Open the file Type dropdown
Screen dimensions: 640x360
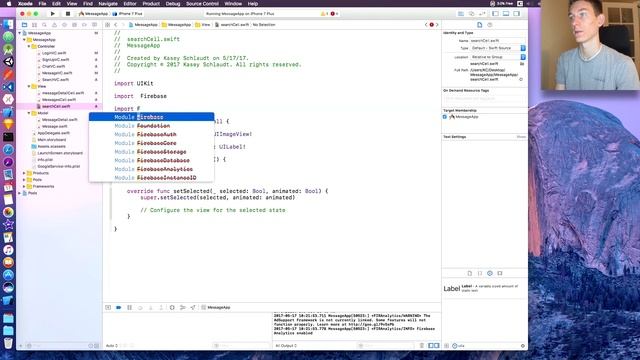pyautogui.click(x=498, y=48)
